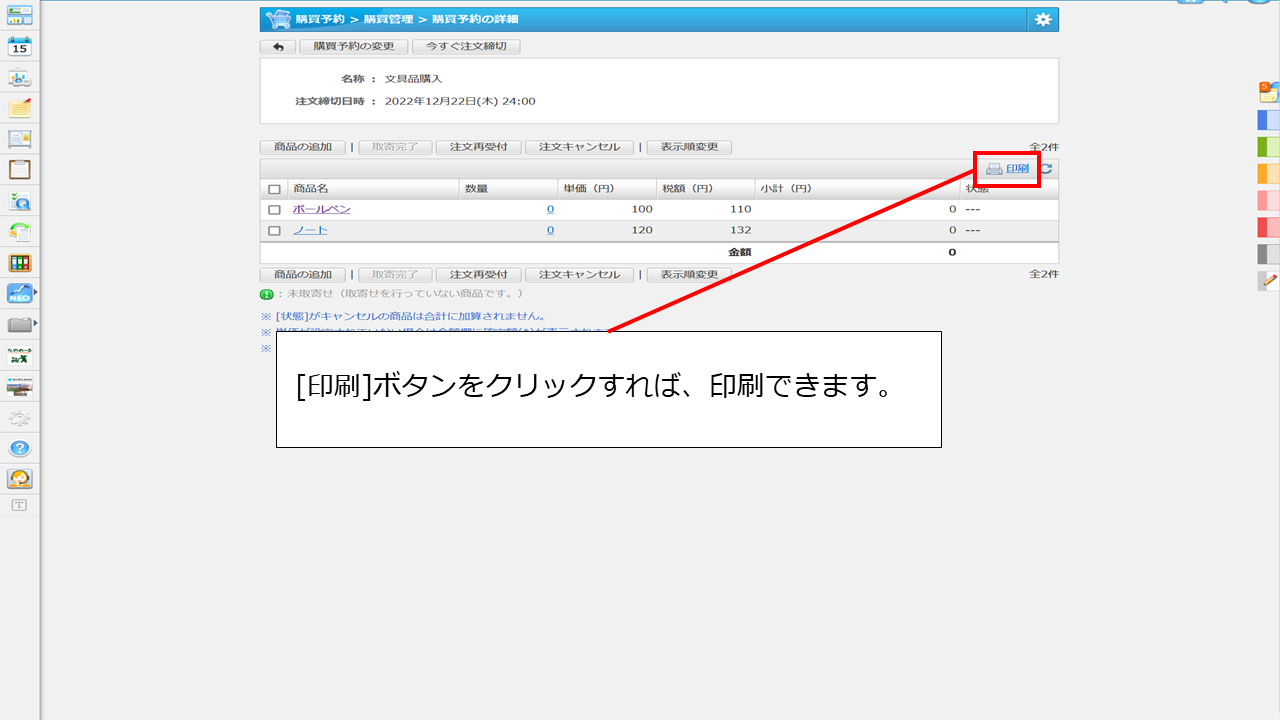This screenshot has height=720, width=1280.
Task: Click the 印刷 print link
Action: click(x=1016, y=169)
